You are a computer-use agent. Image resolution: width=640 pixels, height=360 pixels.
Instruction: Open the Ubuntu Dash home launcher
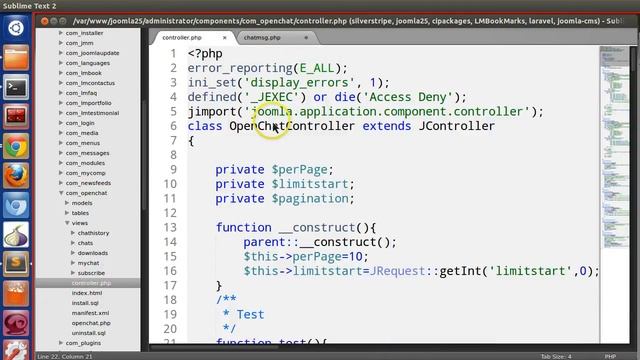coord(16,28)
